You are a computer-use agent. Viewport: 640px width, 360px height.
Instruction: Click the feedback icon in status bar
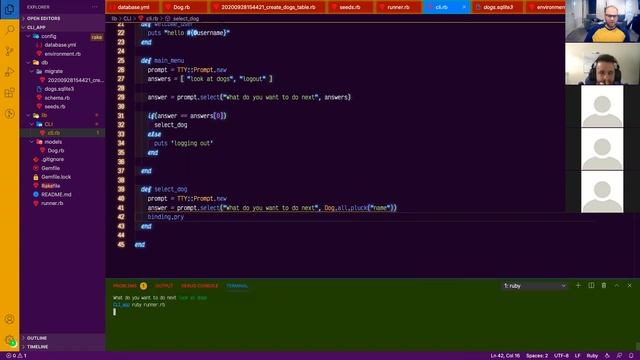click(x=619, y=356)
